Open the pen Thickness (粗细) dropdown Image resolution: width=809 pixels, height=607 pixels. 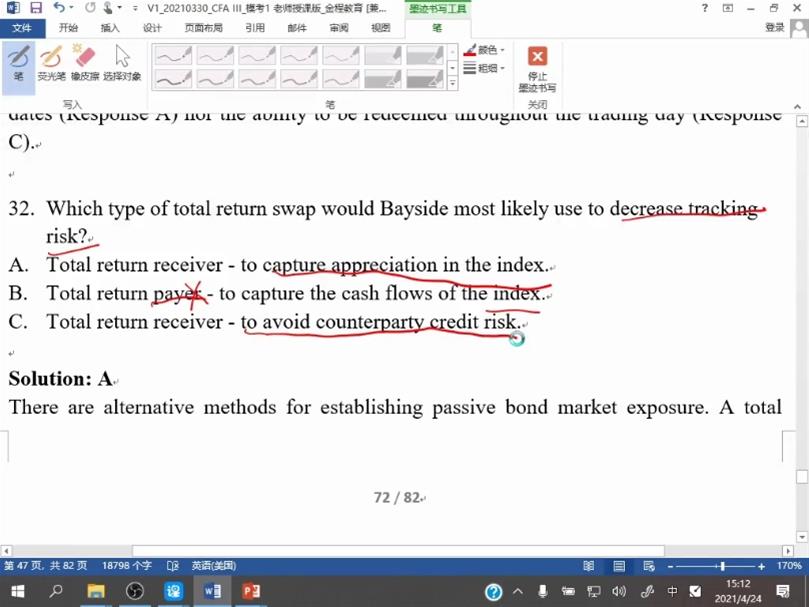tap(486, 68)
